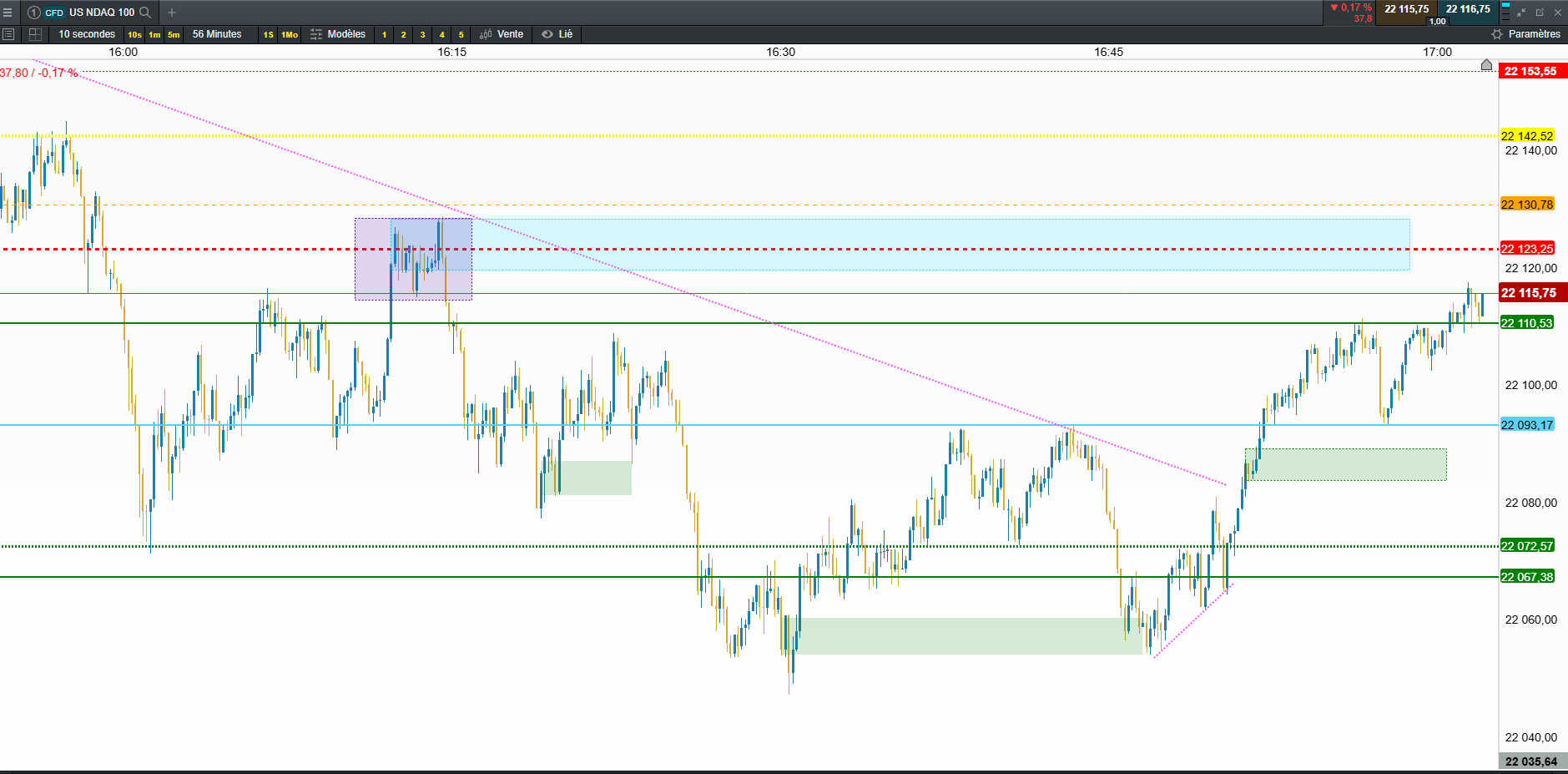
Task: Click the Lié link label
Action: click(x=566, y=34)
